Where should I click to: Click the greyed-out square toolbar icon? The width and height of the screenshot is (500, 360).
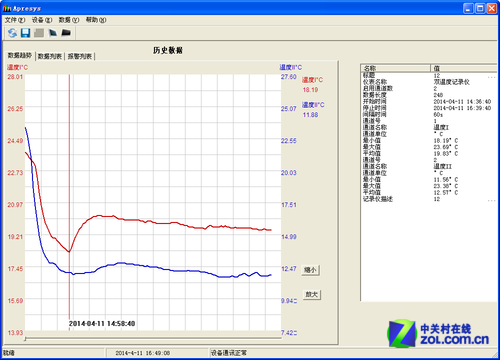tap(39, 33)
